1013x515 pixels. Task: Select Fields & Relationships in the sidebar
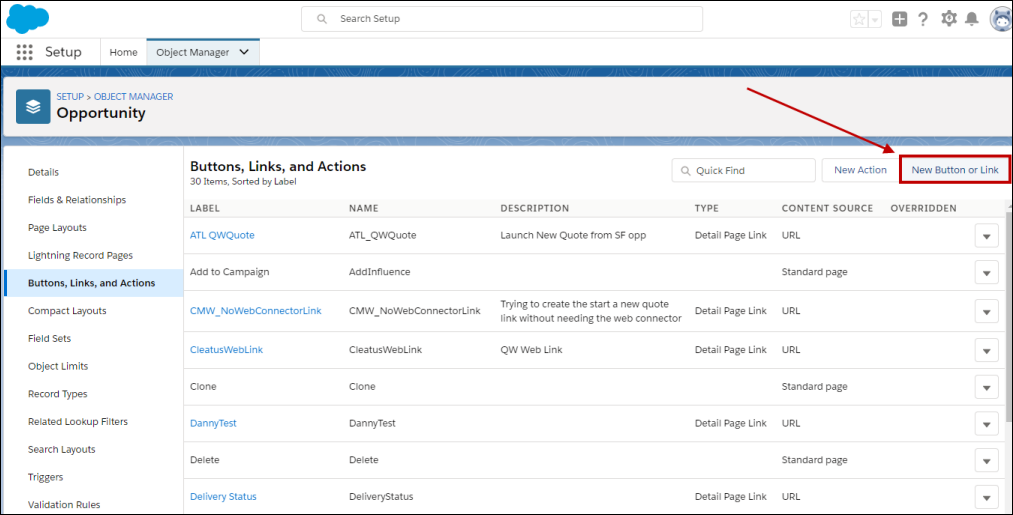pyautogui.click(x=77, y=200)
